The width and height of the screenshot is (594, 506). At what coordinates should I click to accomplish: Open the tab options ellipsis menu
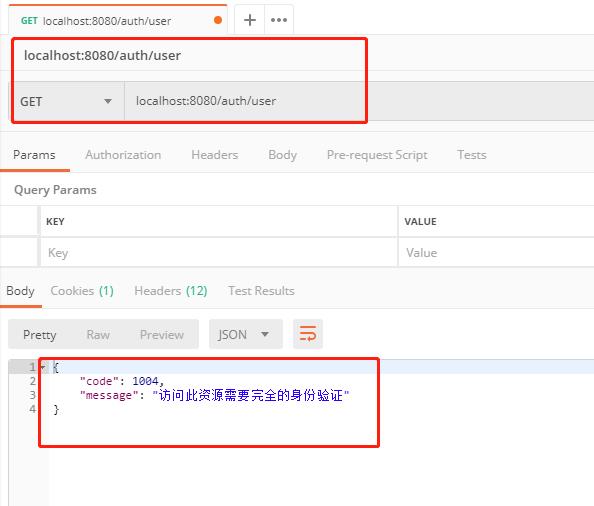coord(279,20)
